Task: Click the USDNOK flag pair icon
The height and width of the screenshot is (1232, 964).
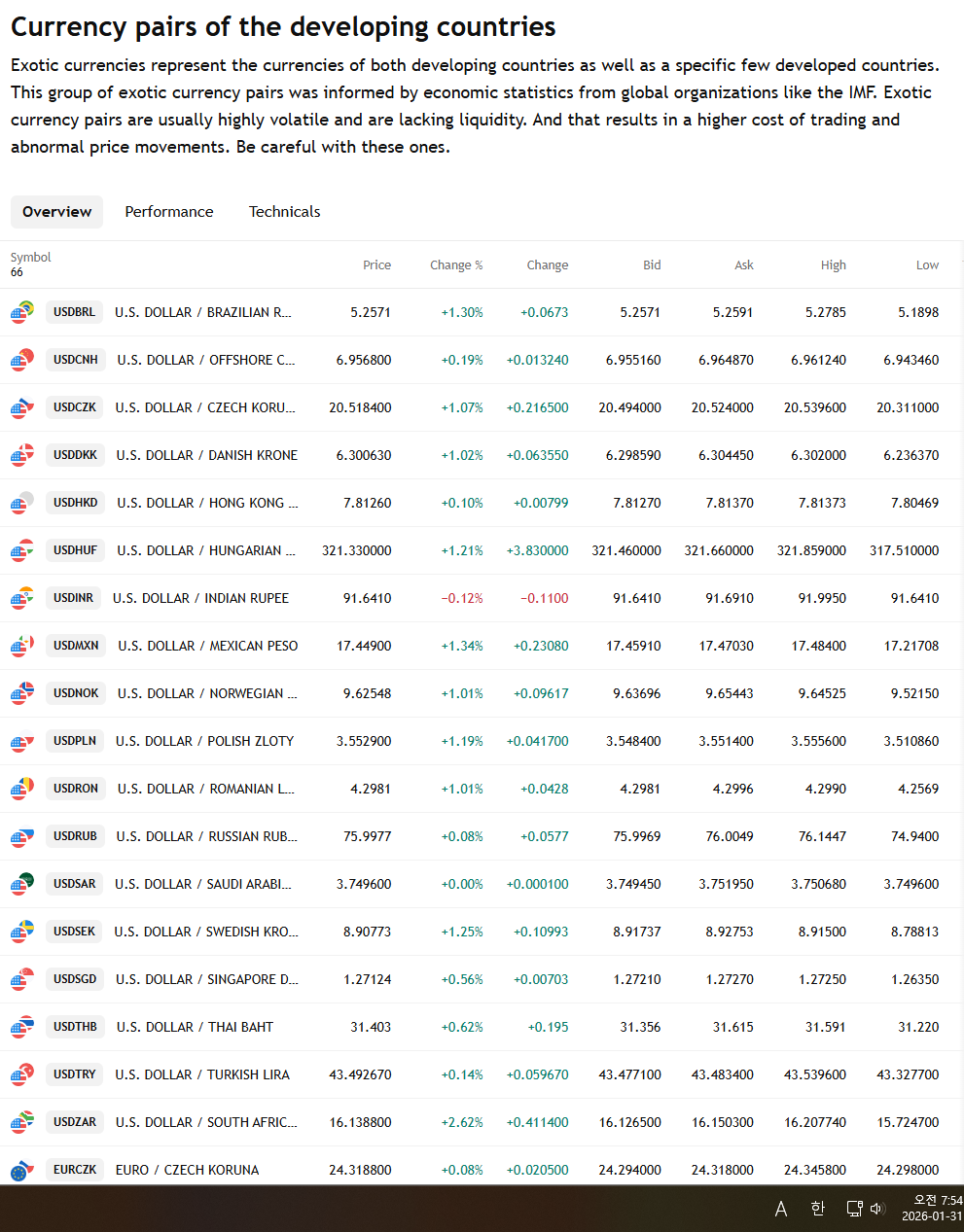Action: coord(22,693)
